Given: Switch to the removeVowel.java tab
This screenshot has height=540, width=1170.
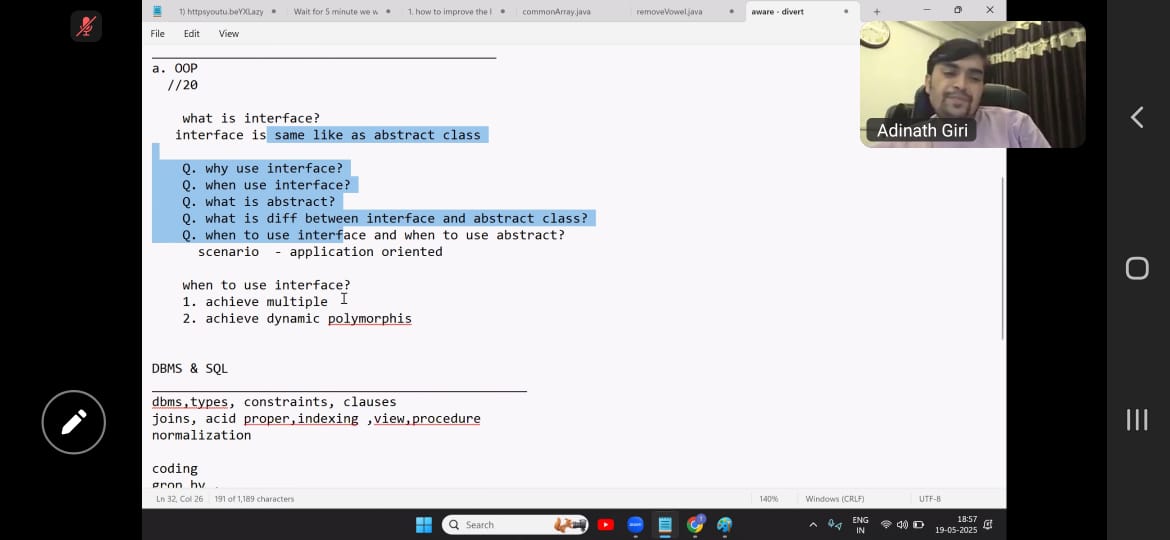Looking at the screenshot, I should pos(668,11).
